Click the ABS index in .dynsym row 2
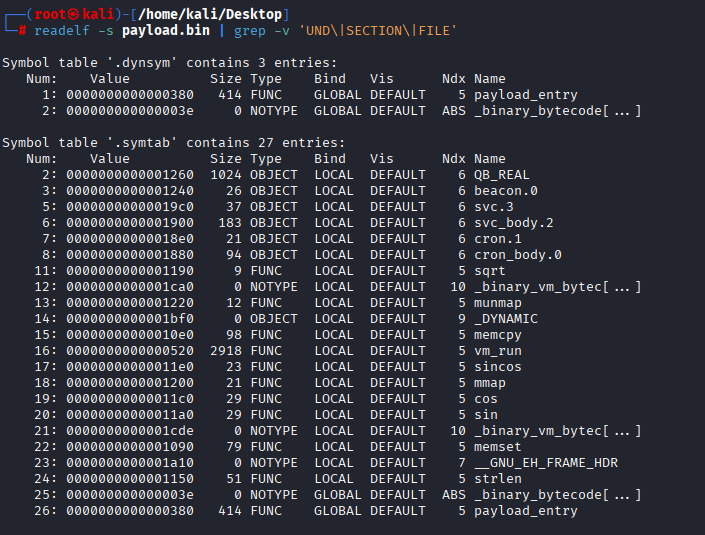Image resolution: width=705 pixels, height=535 pixels. pyautogui.click(x=454, y=111)
